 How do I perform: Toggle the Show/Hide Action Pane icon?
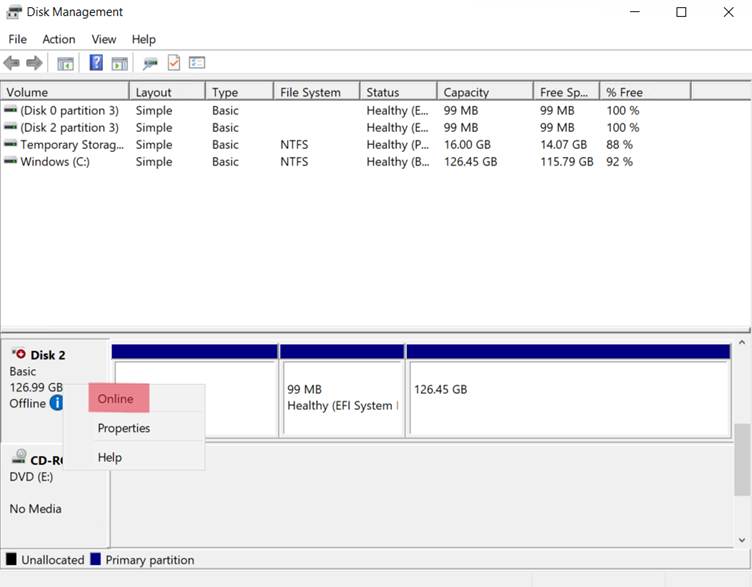click(119, 63)
